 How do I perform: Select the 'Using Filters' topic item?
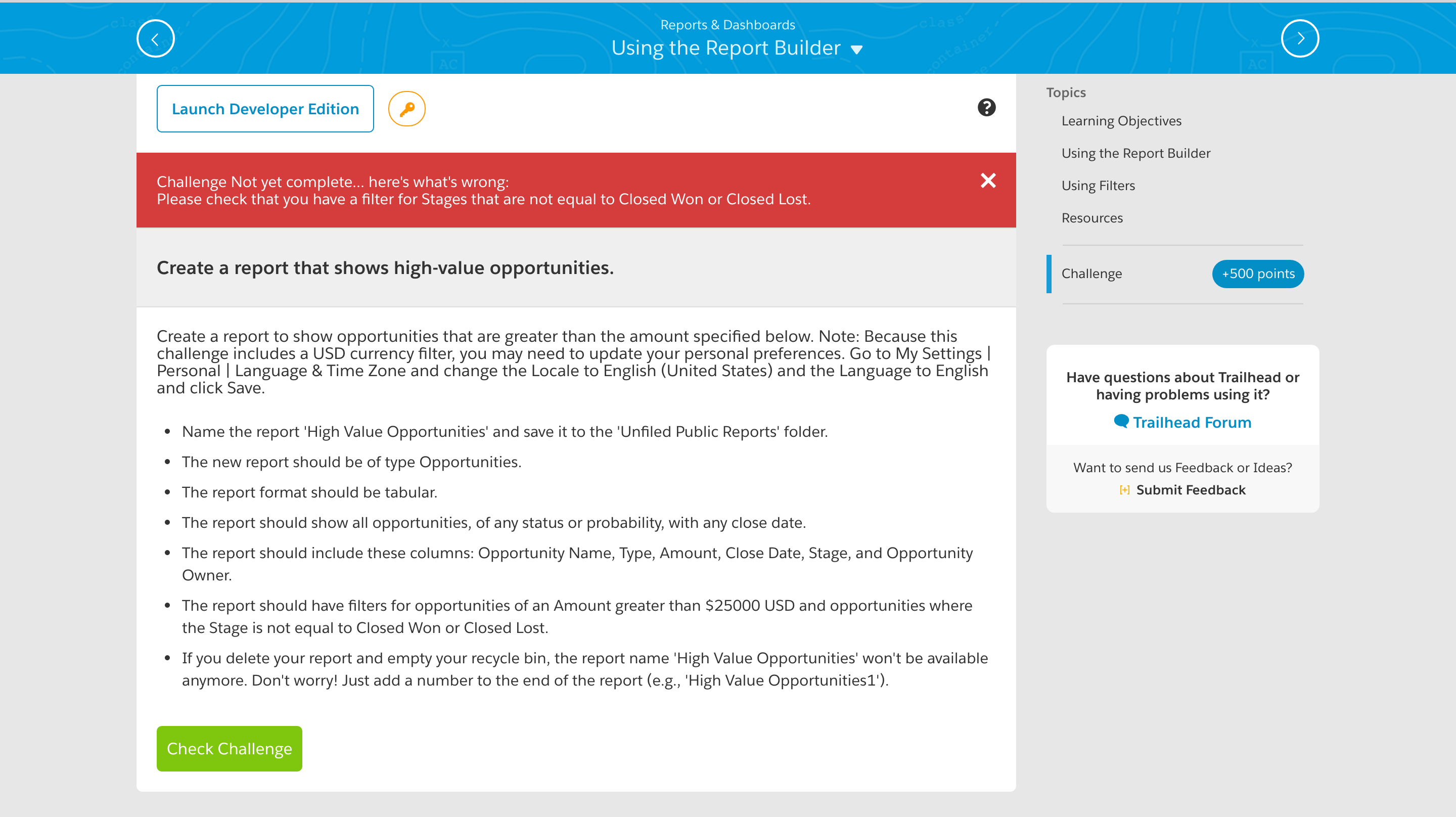click(1098, 185)
